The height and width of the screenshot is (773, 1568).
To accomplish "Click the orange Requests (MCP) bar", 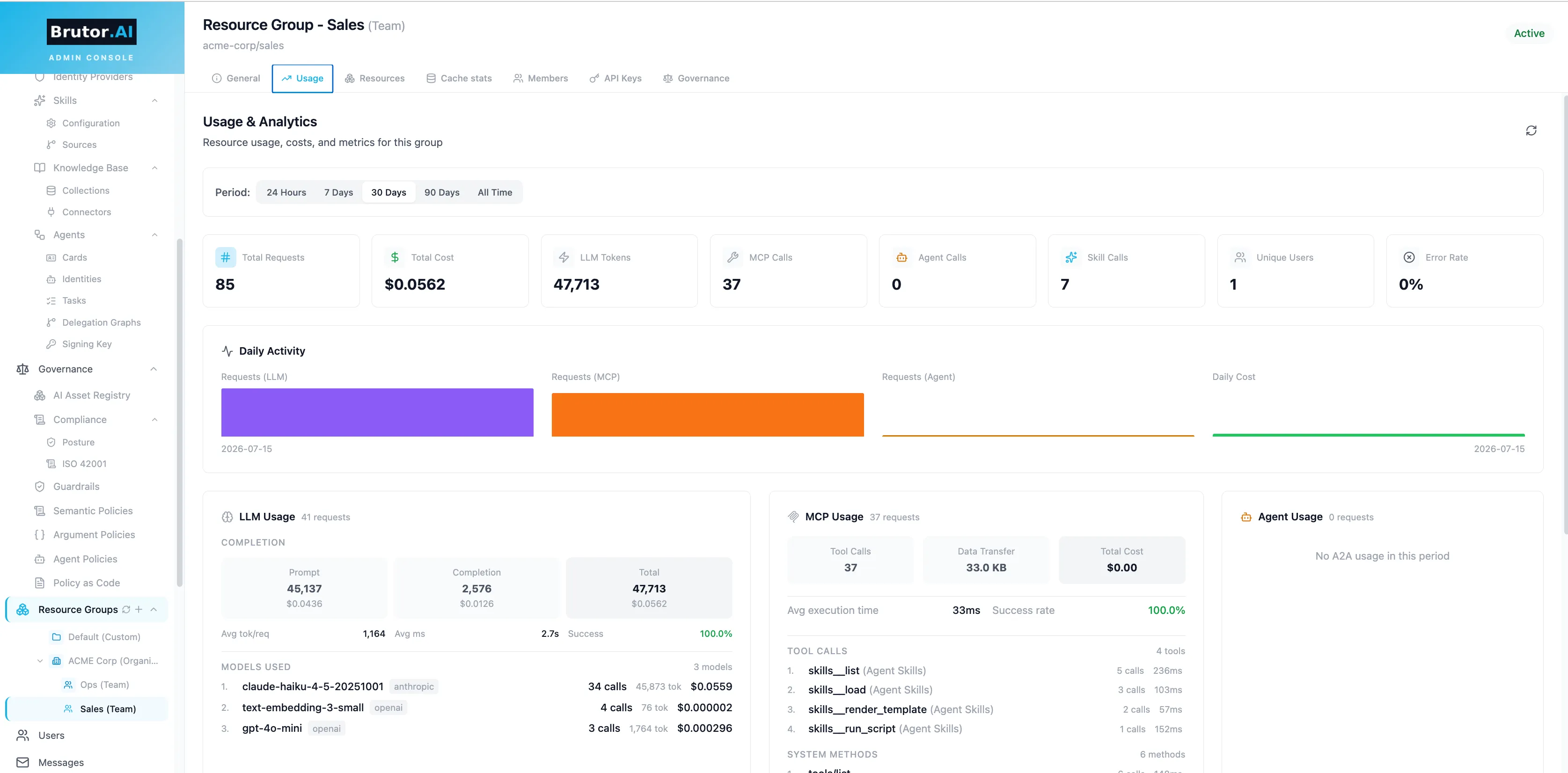I will 707,415.
